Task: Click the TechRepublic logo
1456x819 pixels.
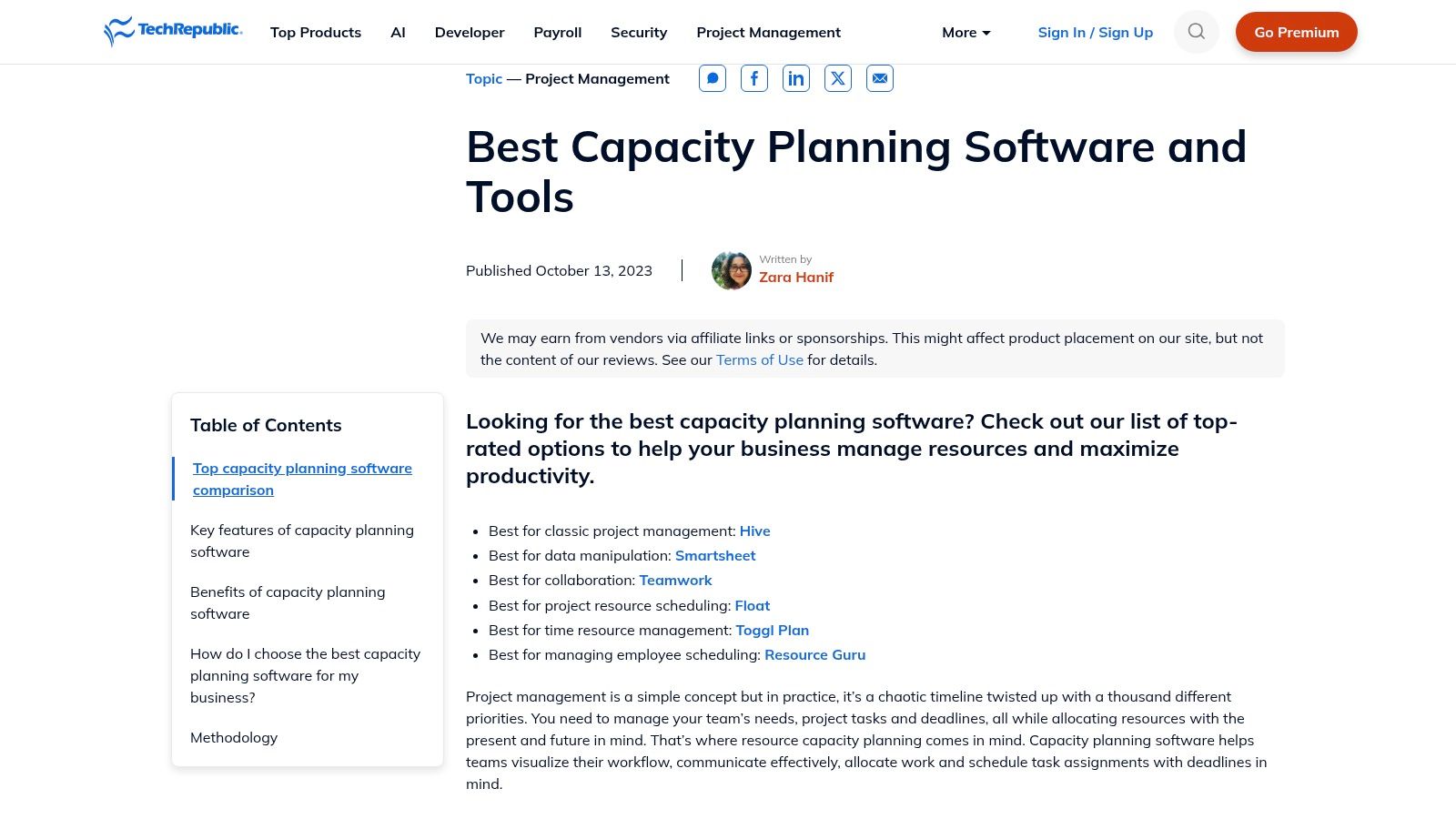Action: 173,32
